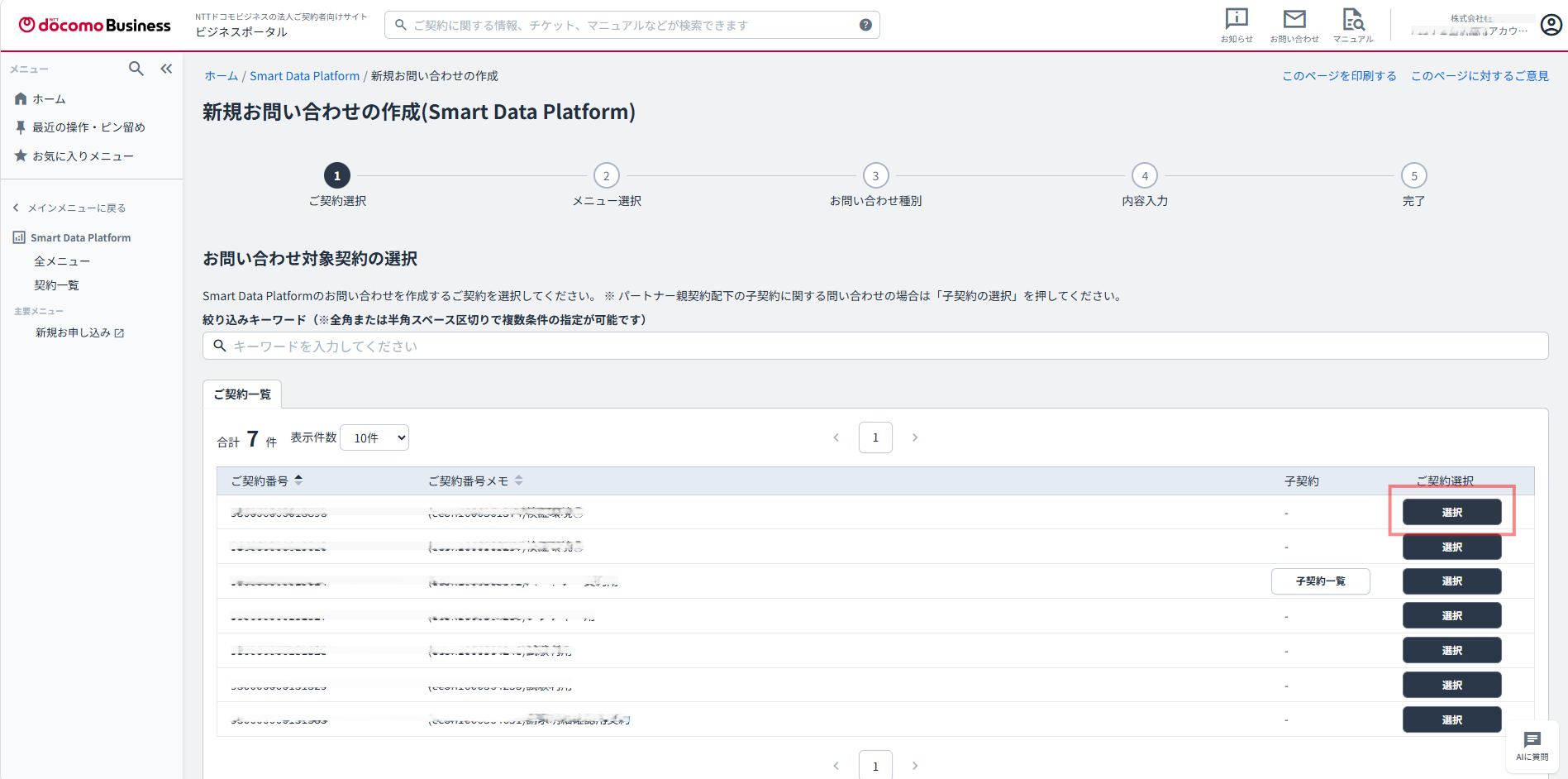The height and width of the screenshot is (779, 1568).
Task: Focus the 絞り込みキーワード filter input
Action: coord(875,346)
